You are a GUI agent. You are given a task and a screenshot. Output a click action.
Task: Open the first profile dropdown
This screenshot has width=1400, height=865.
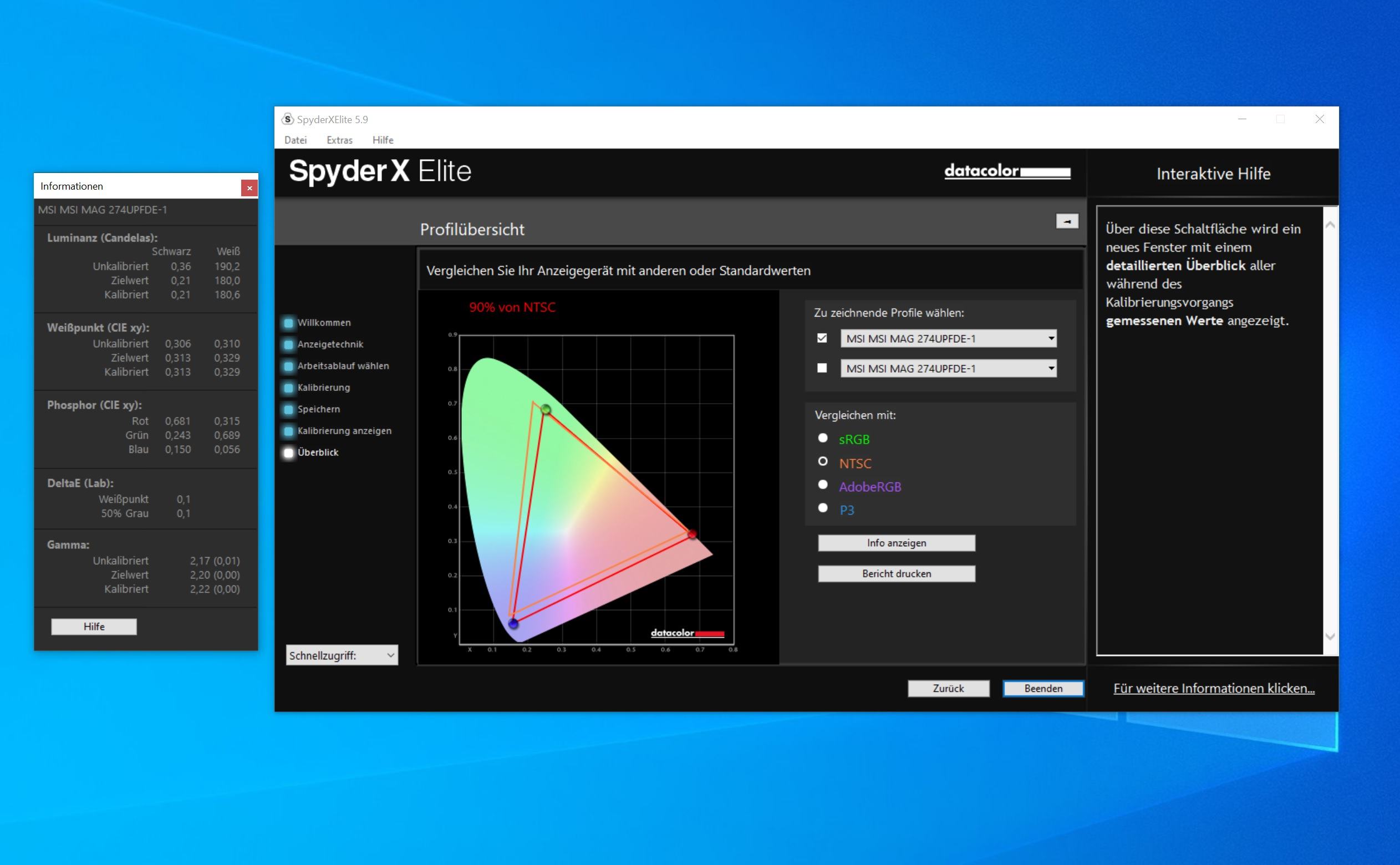pyautogui.click(x=948, y=339)
